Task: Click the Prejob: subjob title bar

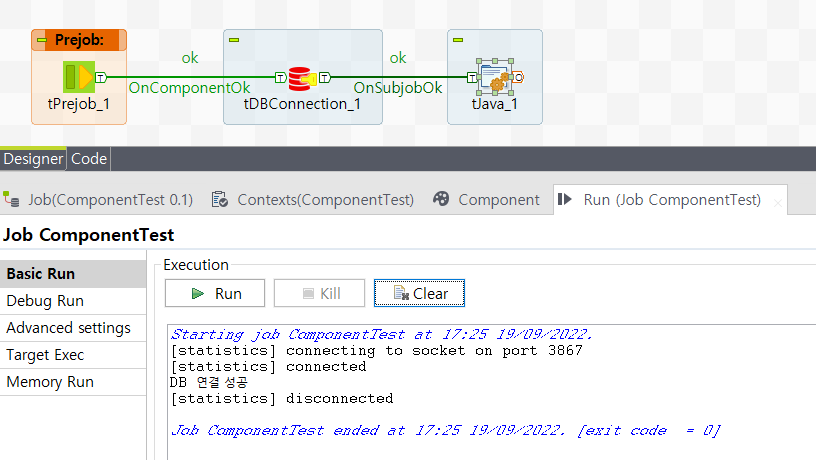Action: [79, 40]
